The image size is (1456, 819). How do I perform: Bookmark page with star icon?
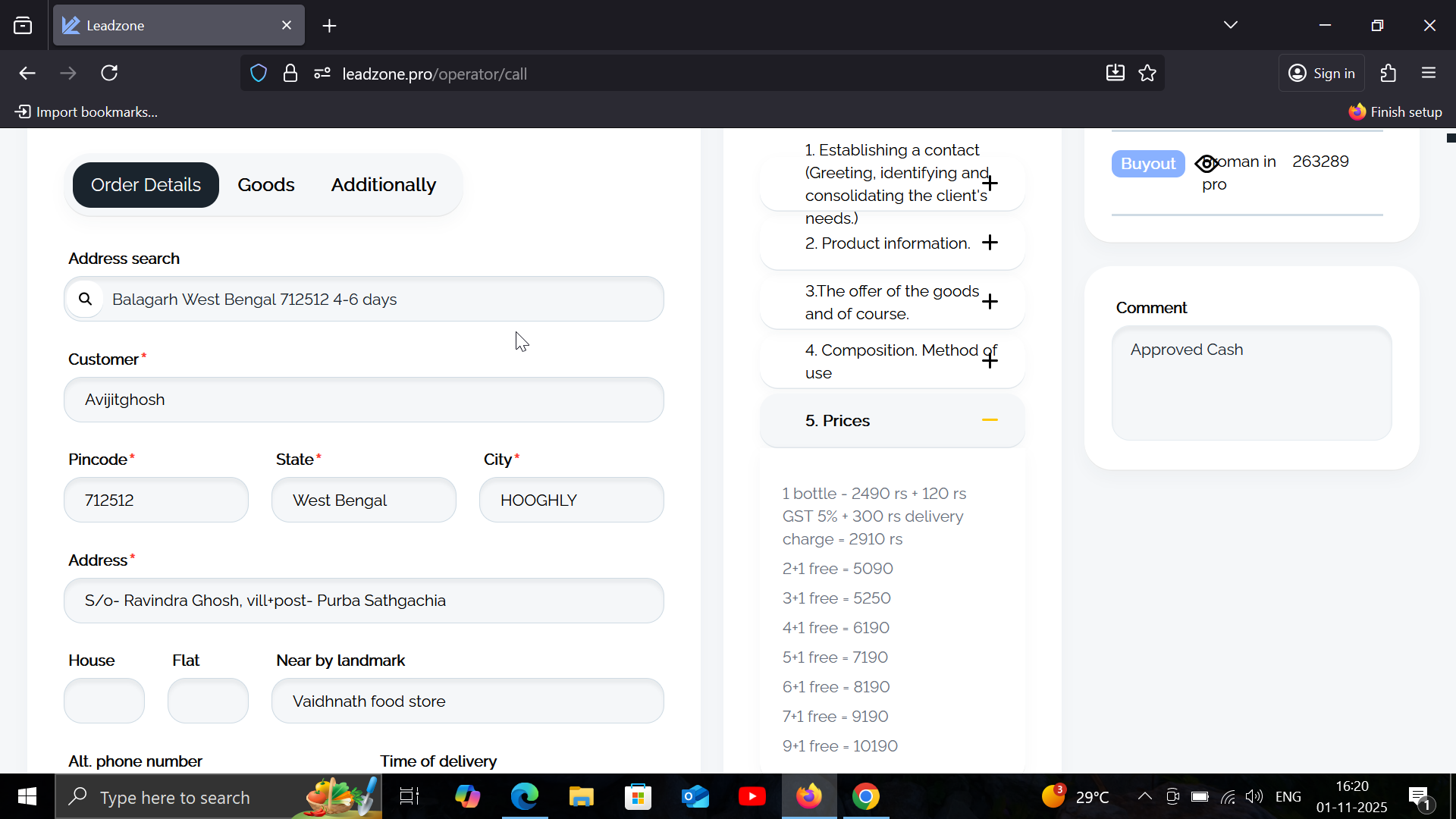pyautogui.click(x=1147, y=74)
